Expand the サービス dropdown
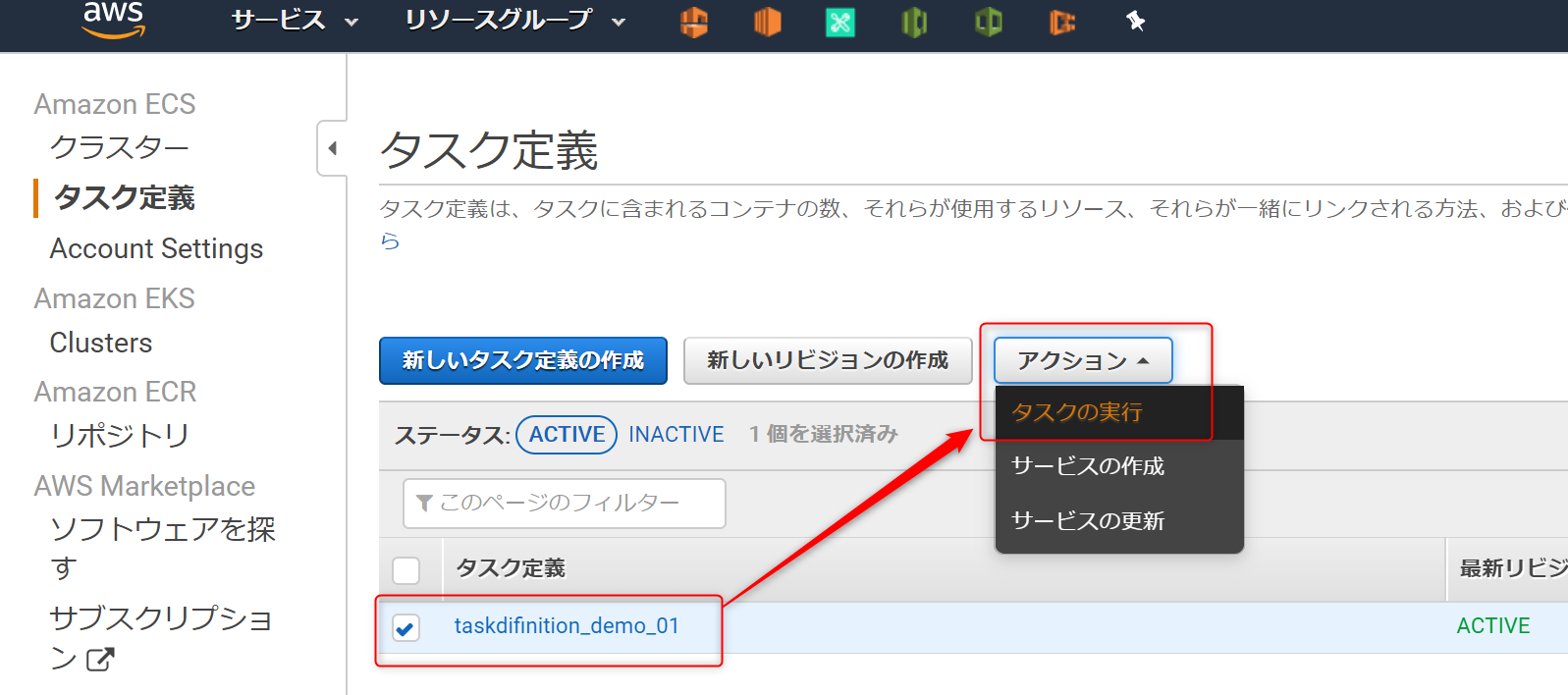This screenshot has width=1568, height=695. click(295, 21)
